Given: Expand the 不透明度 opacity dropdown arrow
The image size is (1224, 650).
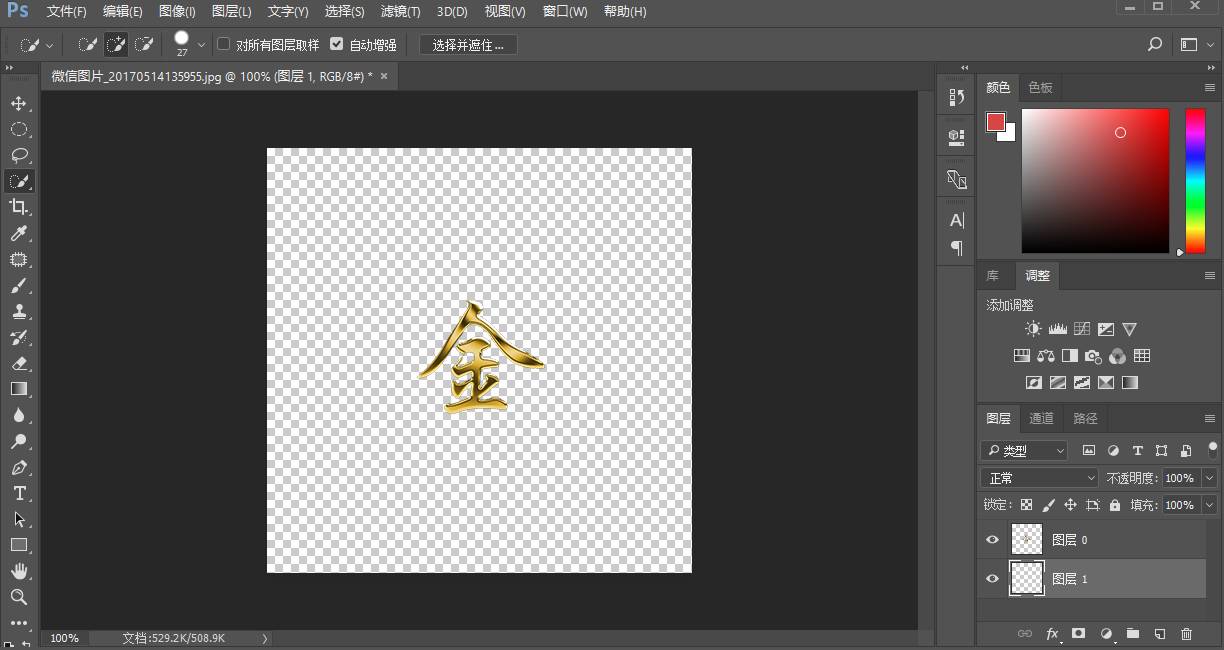Looking at the screenshot, I should coord(1209,478).
